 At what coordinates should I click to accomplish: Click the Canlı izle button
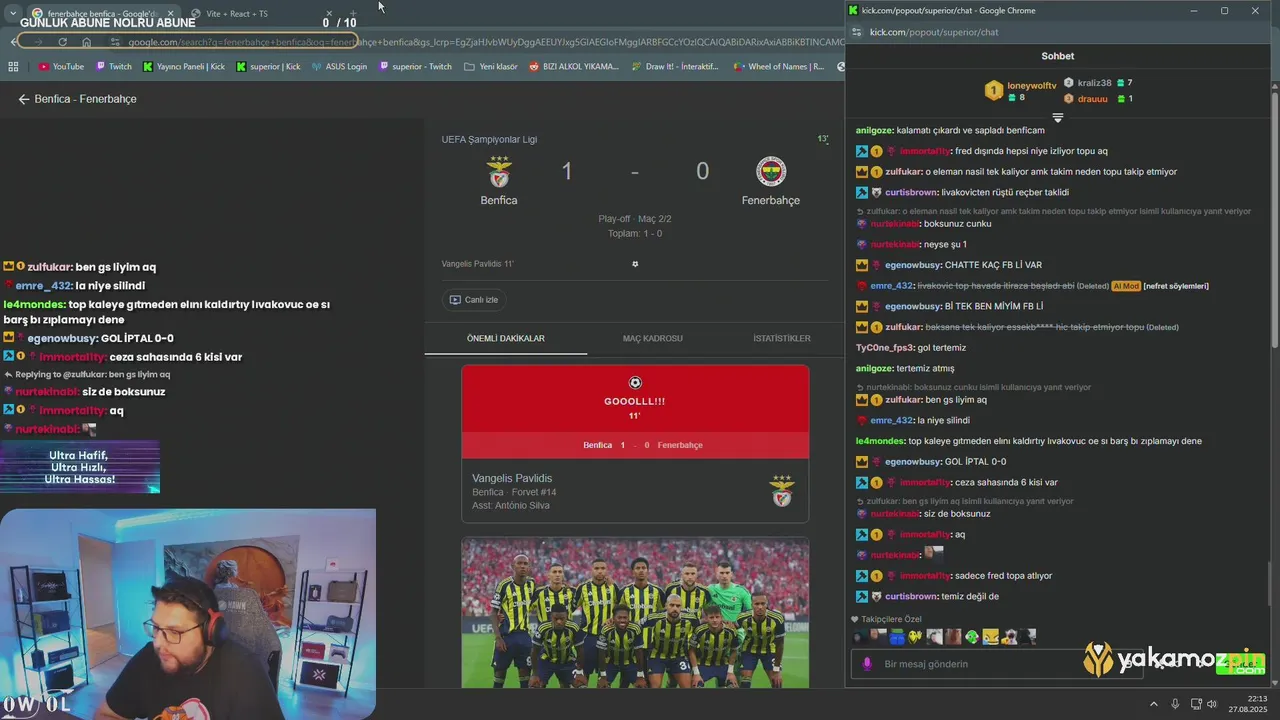point(474,300)
